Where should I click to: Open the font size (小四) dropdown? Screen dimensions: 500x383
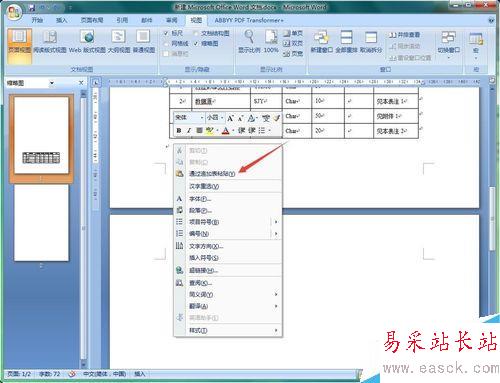[222, 118]
